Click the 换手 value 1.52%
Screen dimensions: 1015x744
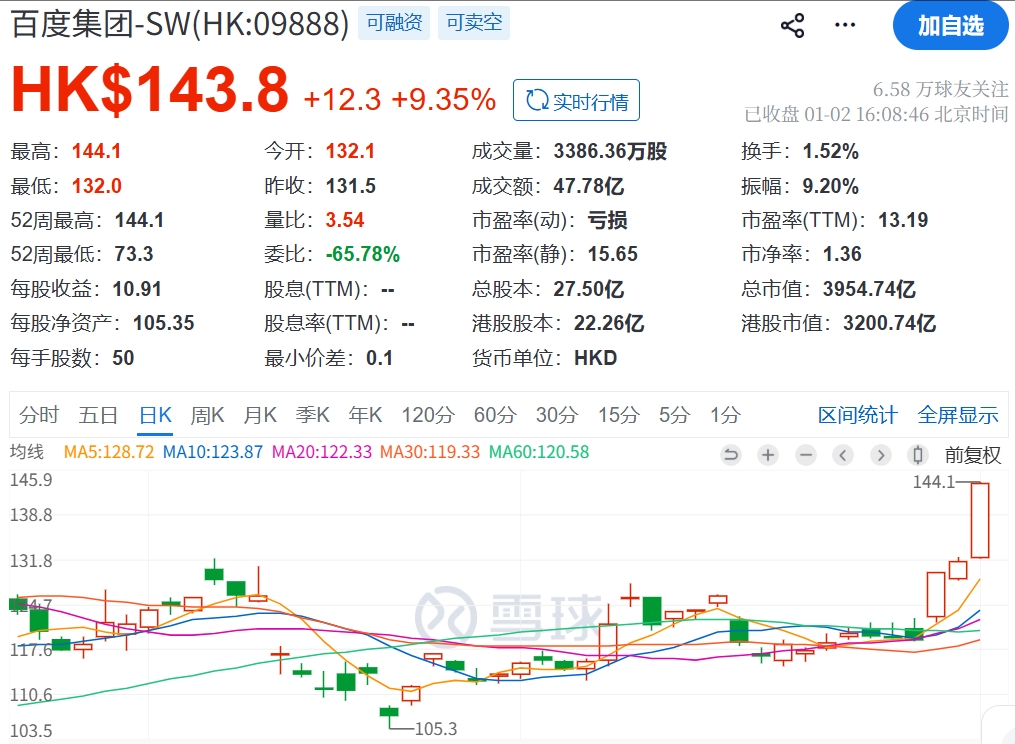831,151
